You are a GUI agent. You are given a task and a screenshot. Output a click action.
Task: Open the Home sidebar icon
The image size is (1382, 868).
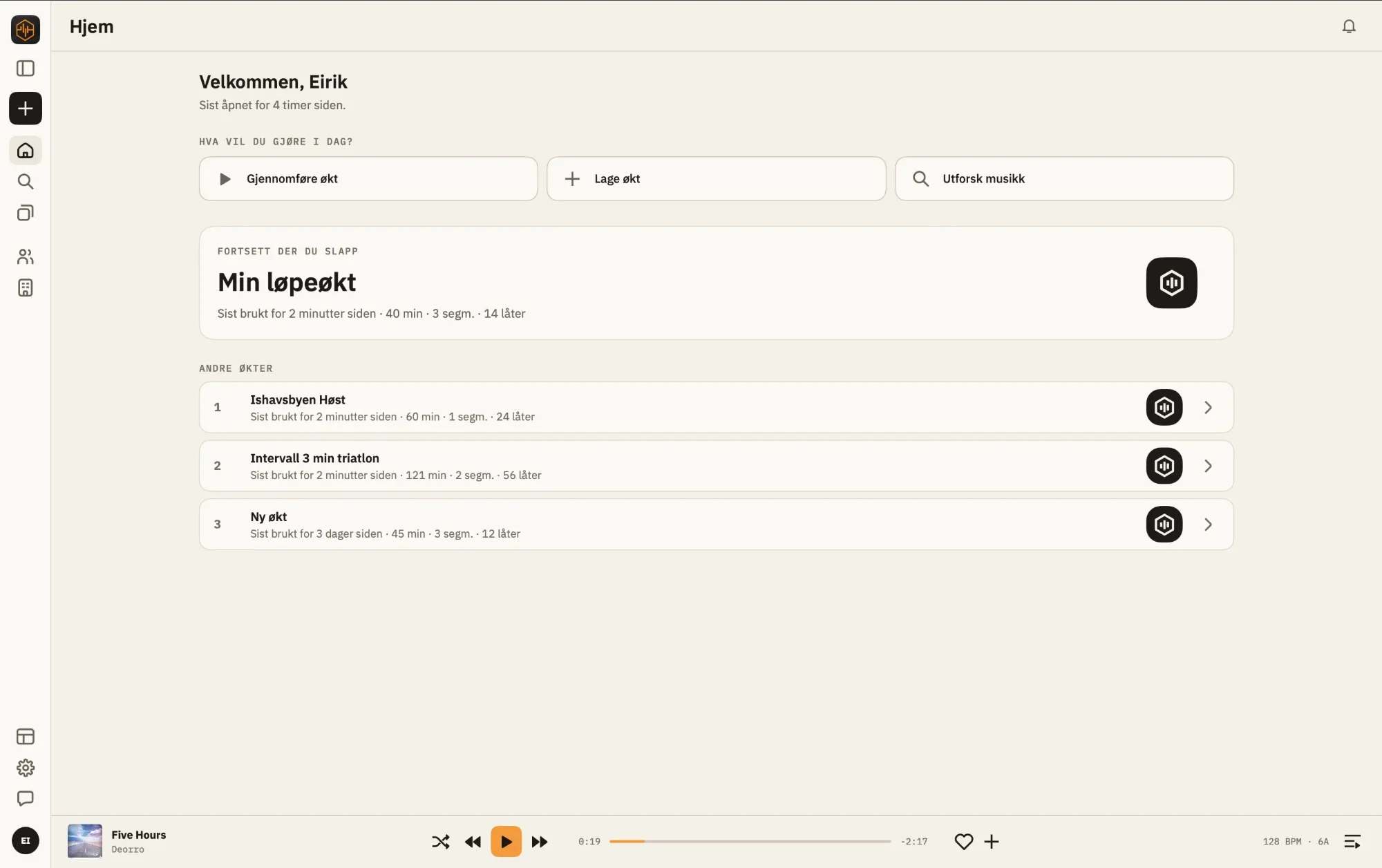(26, 151)
